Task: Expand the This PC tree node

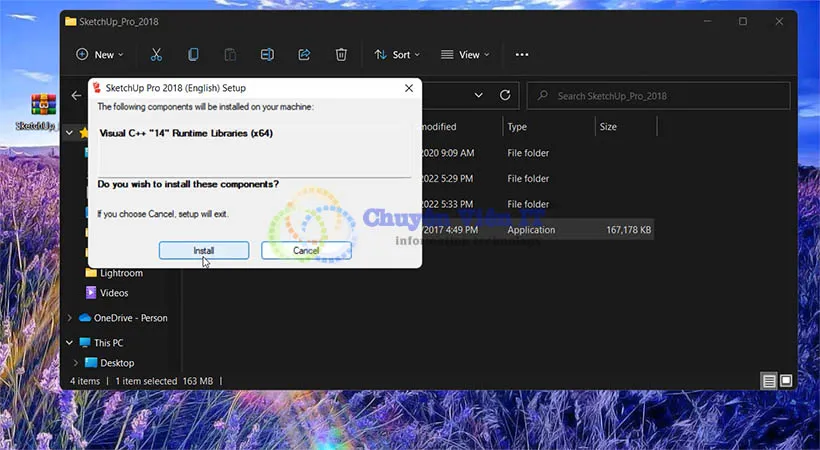Action: [x=69, y=343]
